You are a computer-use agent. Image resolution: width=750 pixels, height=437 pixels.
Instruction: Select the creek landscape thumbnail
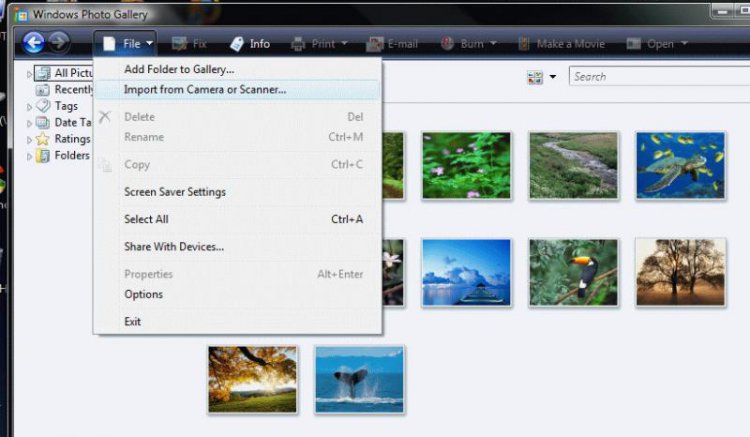point(574,165)
